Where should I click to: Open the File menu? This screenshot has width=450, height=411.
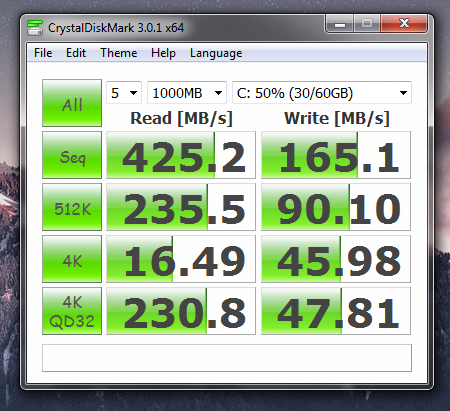click(x=43, y=53)
